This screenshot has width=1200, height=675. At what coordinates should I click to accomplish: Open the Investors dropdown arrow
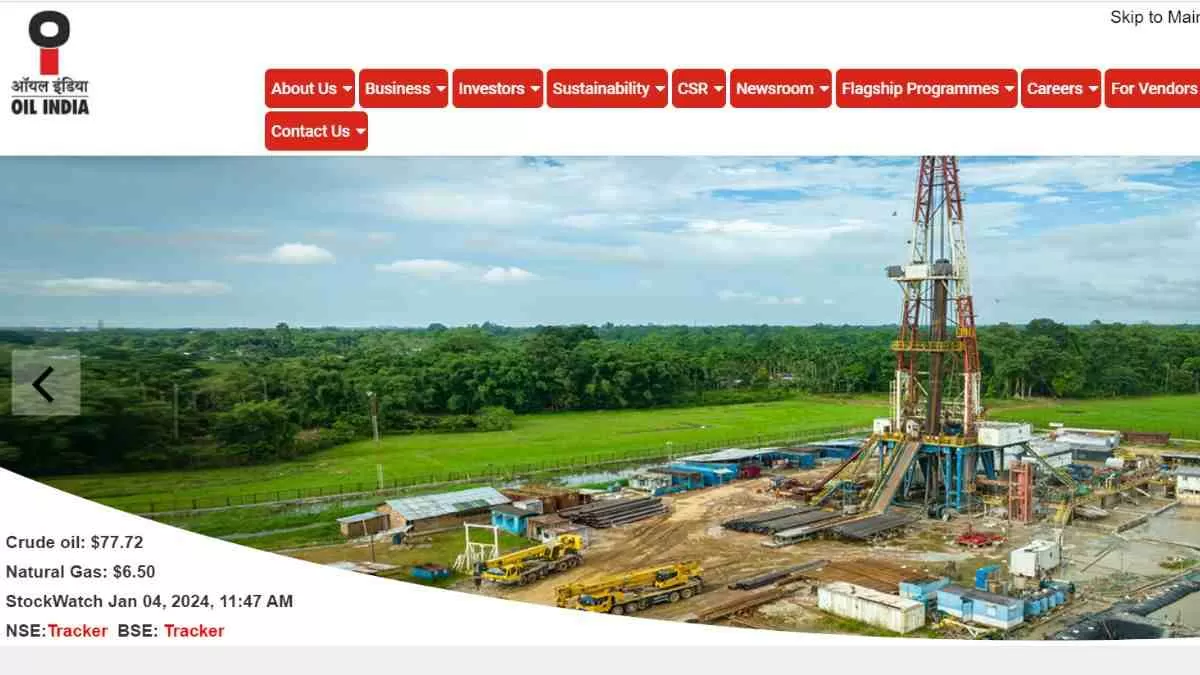pyautogui.click(x=533, y=88)
